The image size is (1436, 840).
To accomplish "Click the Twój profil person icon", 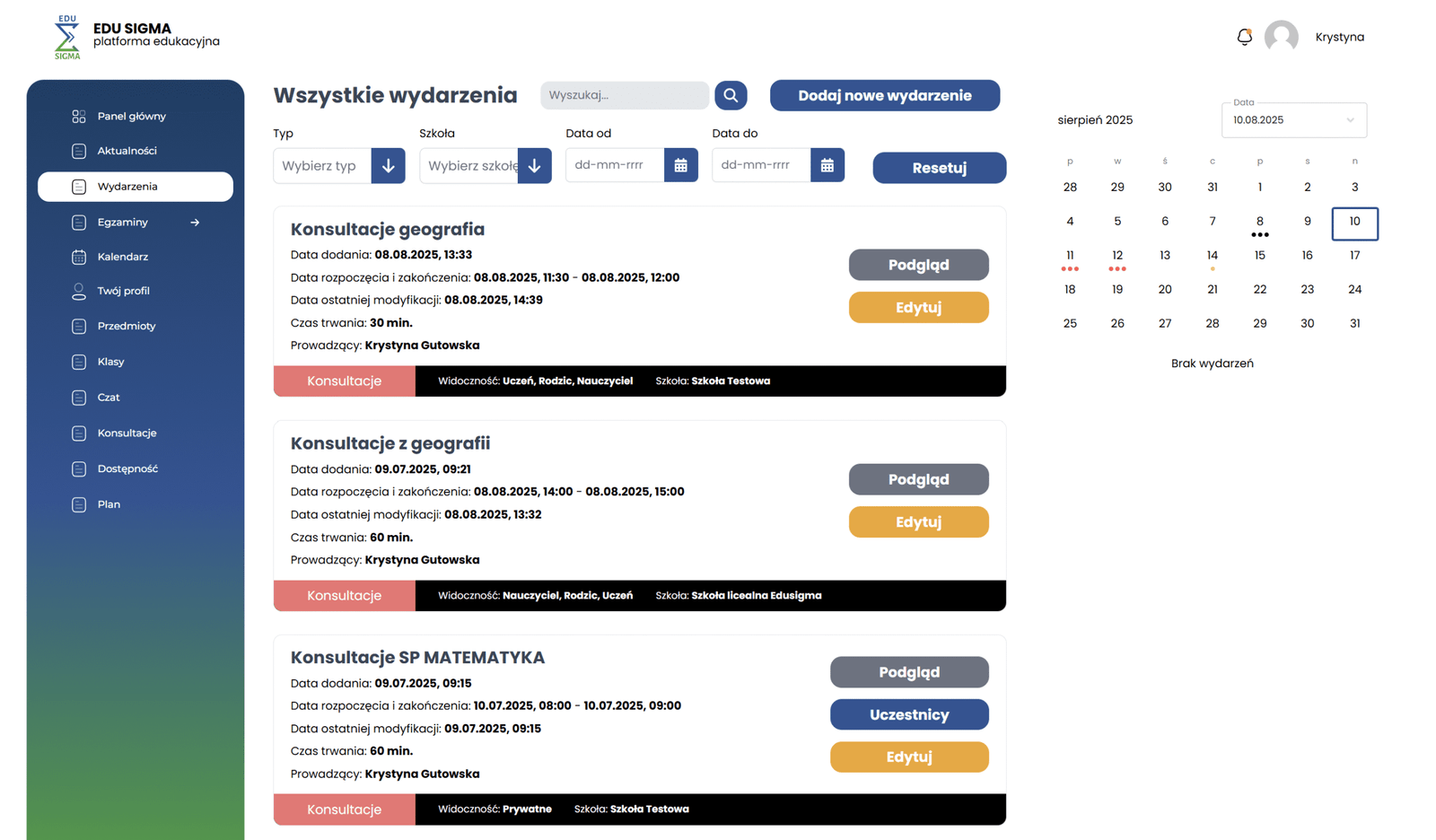I will tap(79, 291).
